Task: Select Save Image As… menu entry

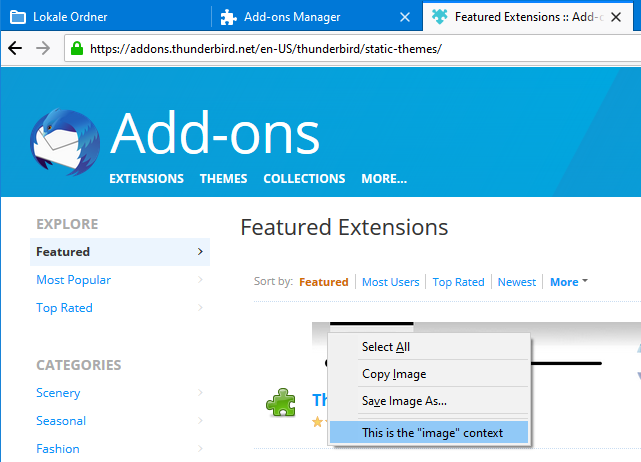Action: 404,401
